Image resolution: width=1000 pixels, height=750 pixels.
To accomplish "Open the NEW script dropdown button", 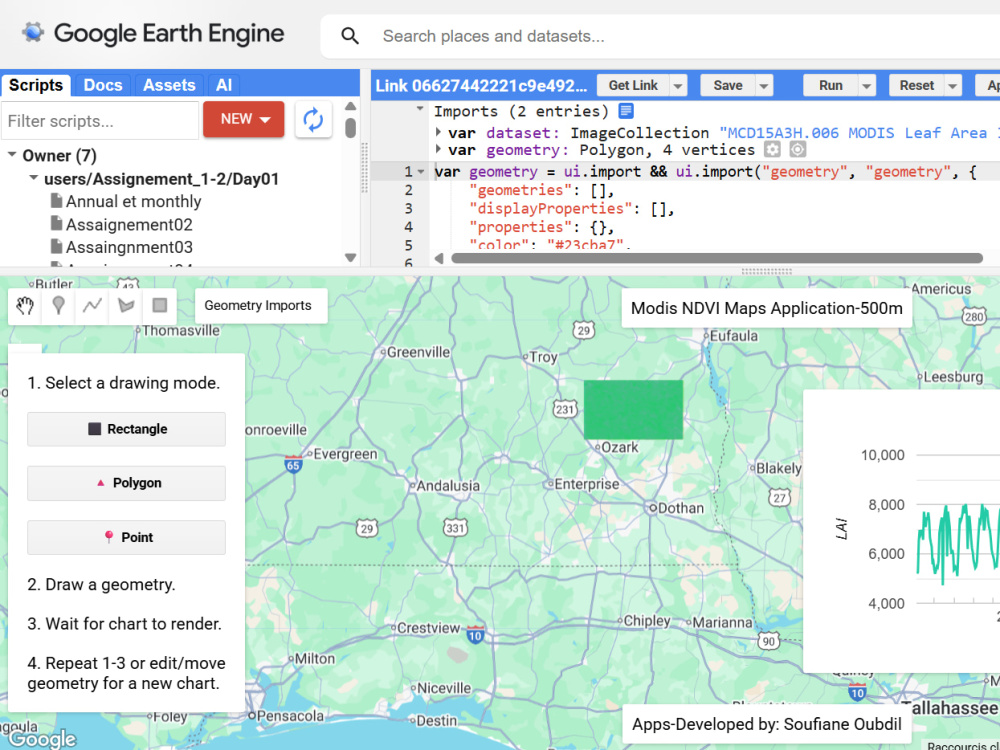I will pos(244,119).
